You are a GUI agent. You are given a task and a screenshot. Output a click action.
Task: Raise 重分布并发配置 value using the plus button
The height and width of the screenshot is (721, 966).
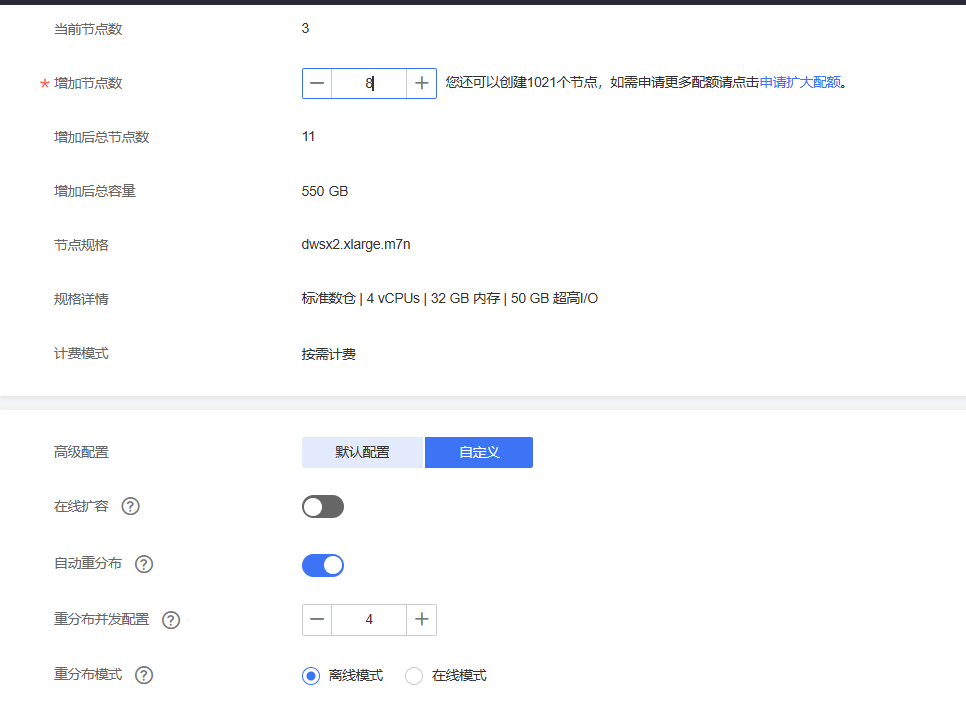[422, 620]
